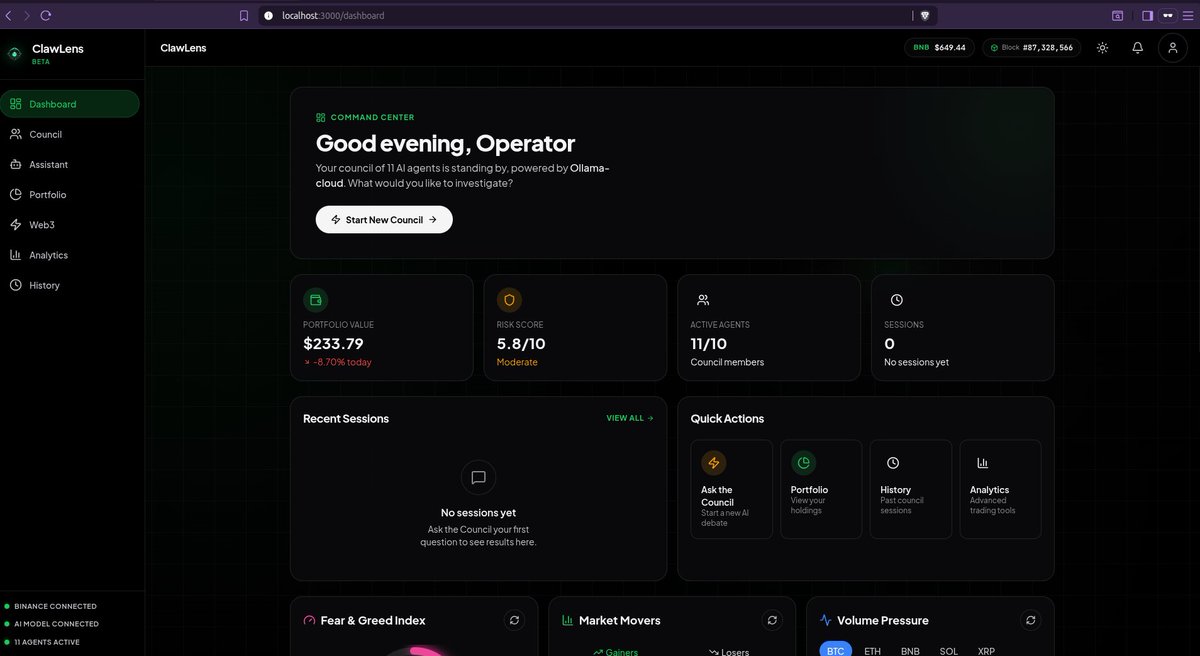The image size is (1200, 656).
Task: Click the Portfolio Value wallet icon
Action: (315, 300)
